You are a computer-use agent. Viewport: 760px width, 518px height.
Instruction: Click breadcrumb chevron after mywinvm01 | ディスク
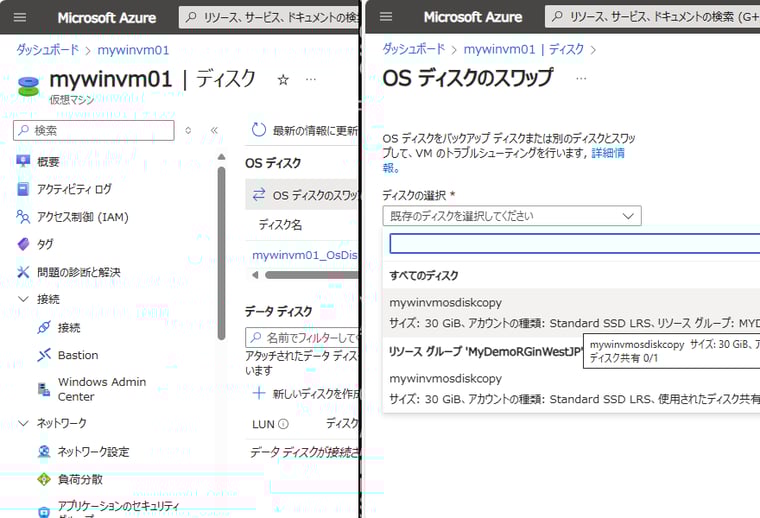pyautogui.click(x=593, y=49)
